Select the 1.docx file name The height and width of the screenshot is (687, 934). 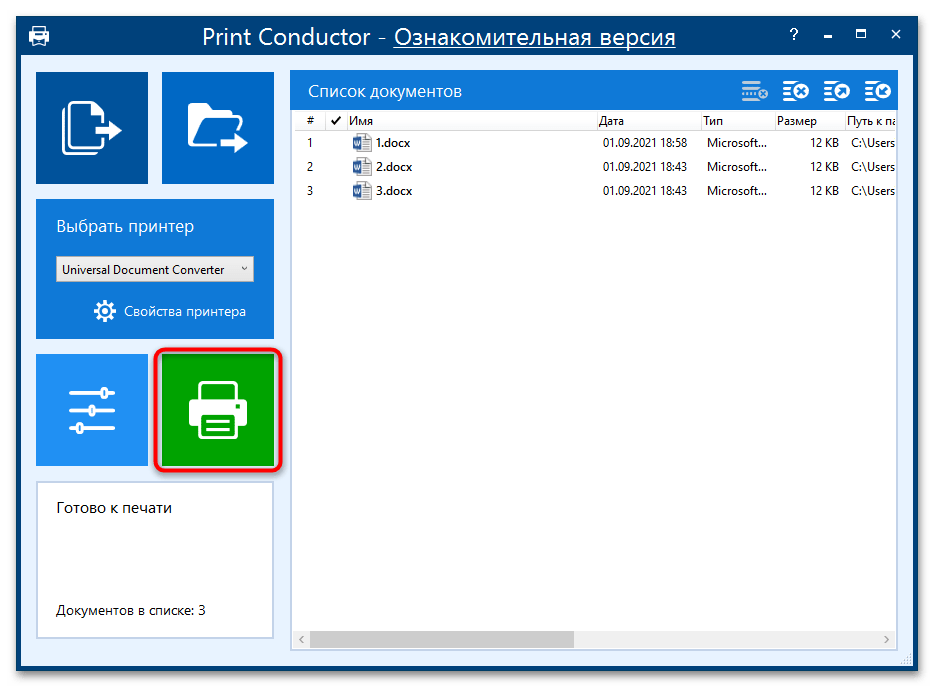tap(393, 143)
